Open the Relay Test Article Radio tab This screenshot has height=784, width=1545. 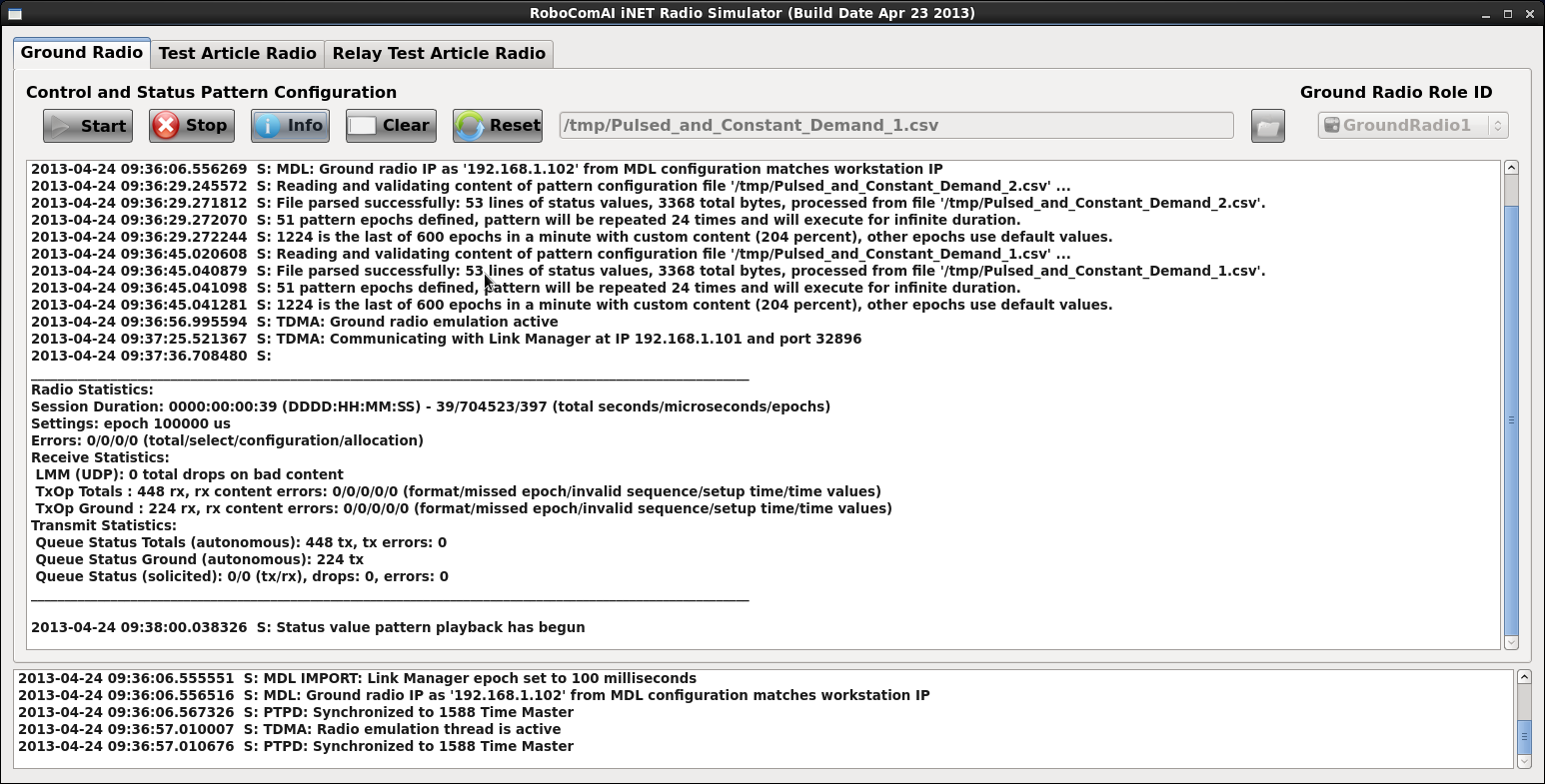pyautogui.click(x=439, y=54)
